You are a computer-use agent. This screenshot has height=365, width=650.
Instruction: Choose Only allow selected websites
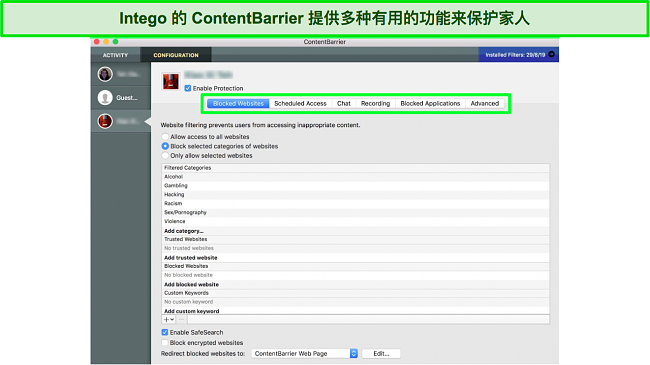point(165,156)
